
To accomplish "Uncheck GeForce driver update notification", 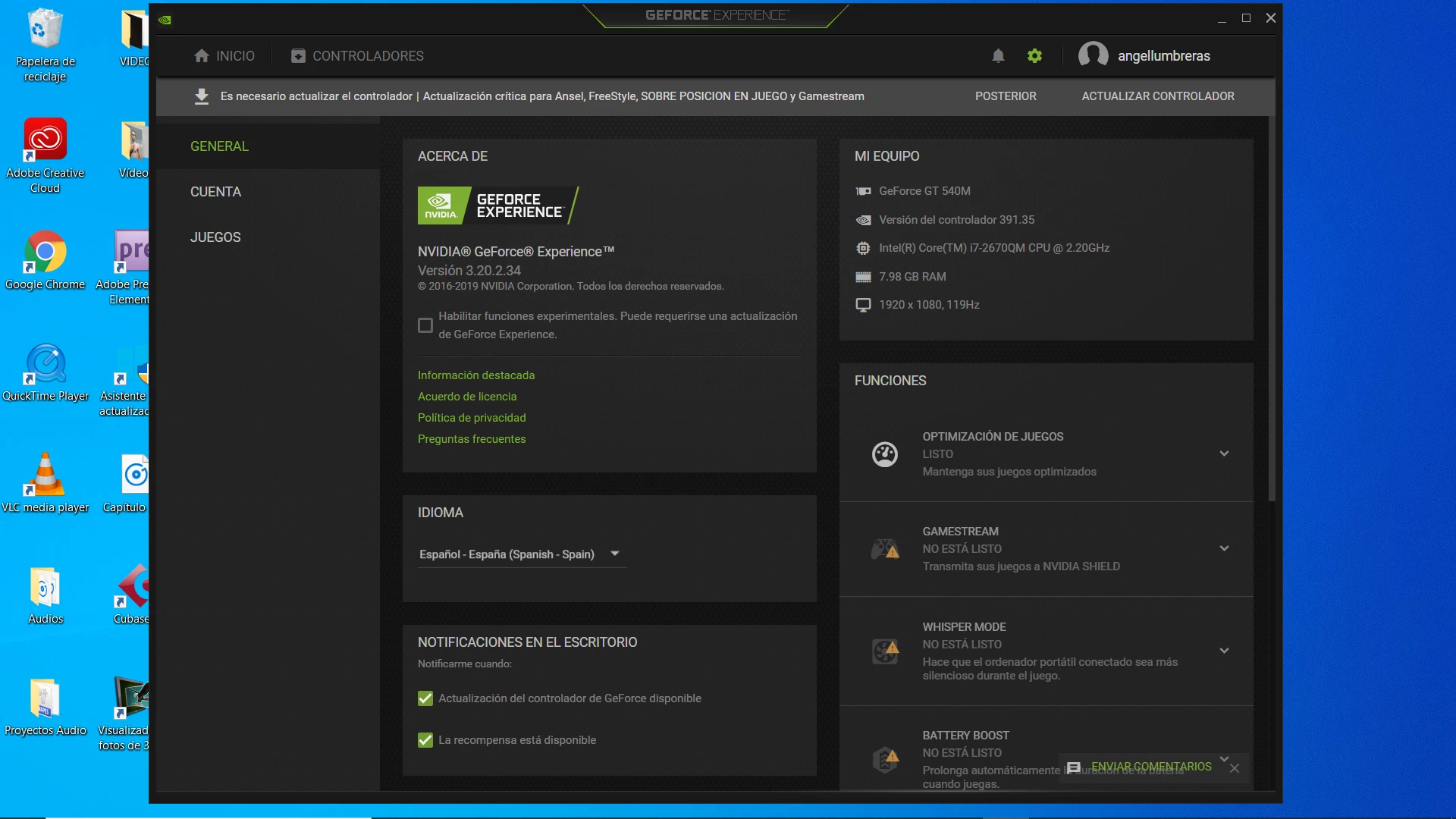I will point(425,698).
